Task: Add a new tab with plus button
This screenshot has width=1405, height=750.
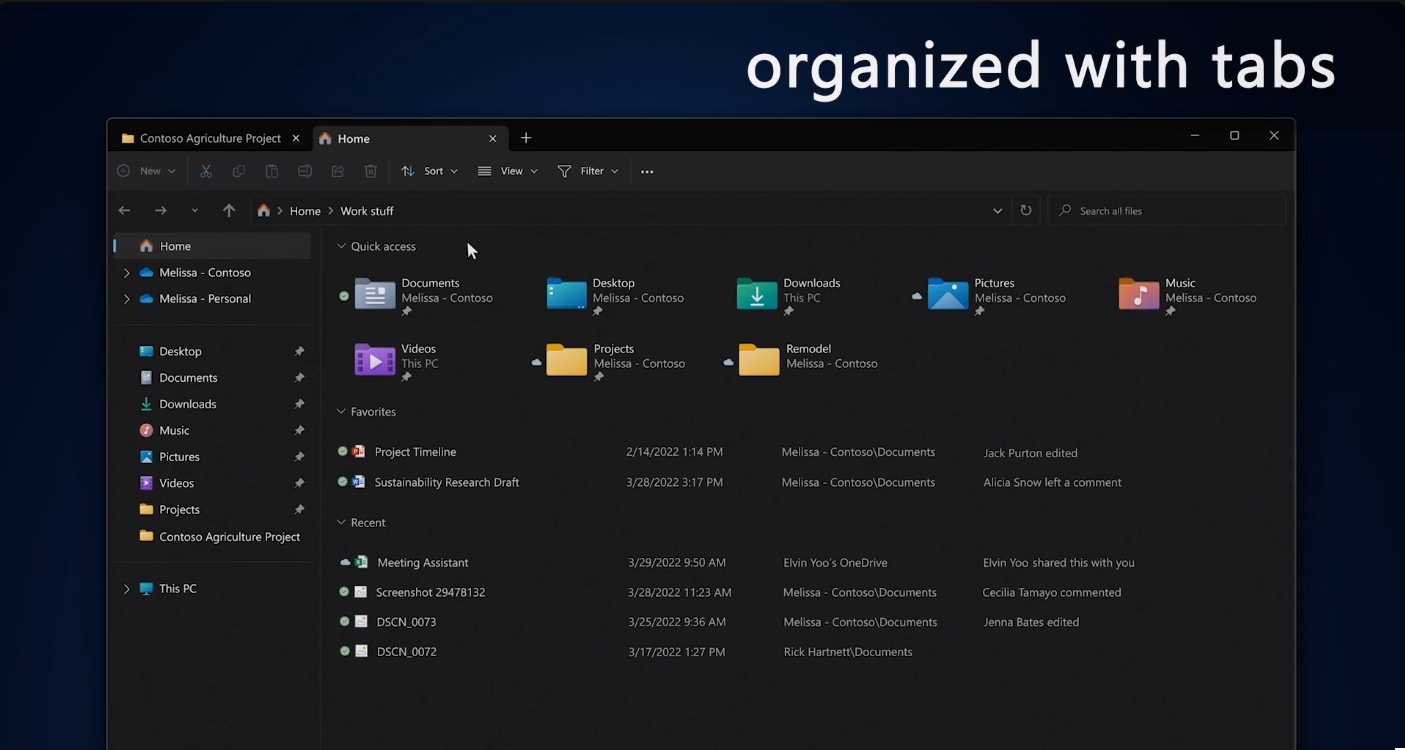Action: pyautogui.click(x=526, y=138)
